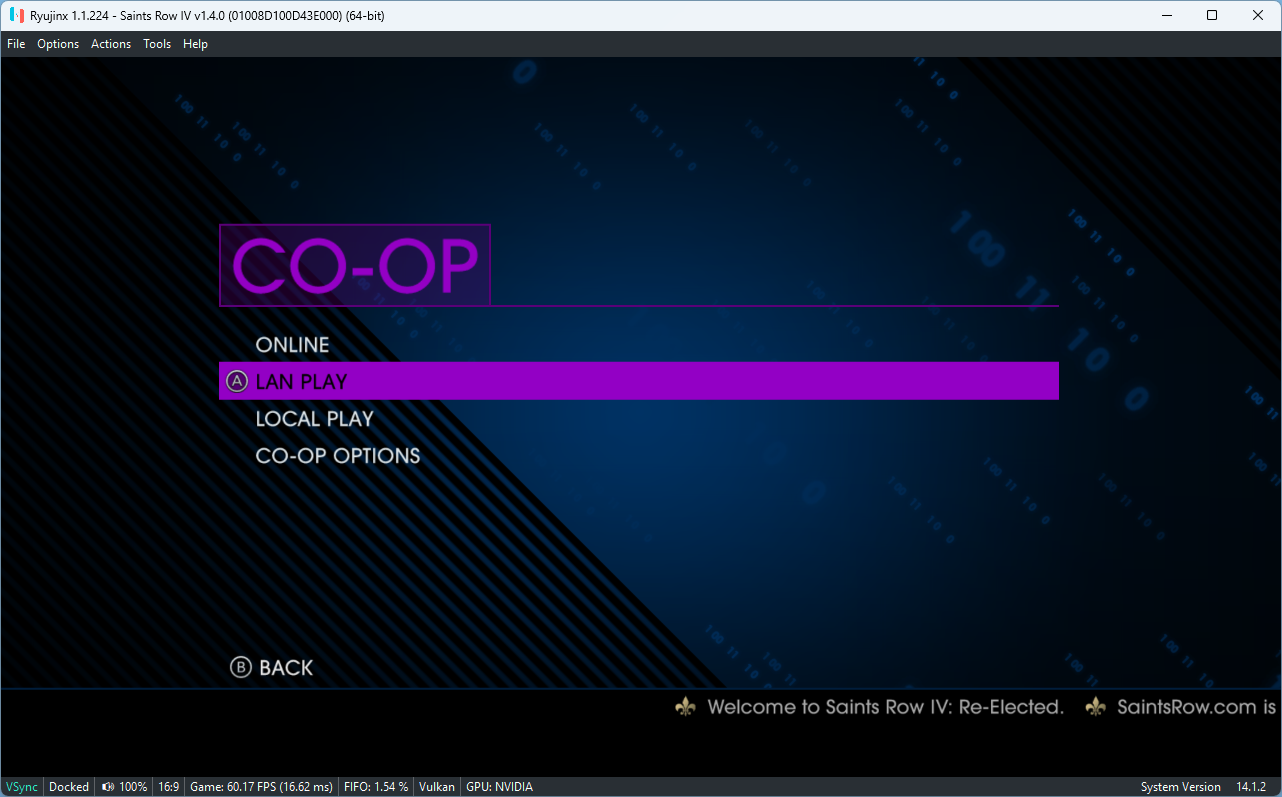Click the GPU: NVIDIA label
The width and height of the screenshot is (1282, 797).
499,787
